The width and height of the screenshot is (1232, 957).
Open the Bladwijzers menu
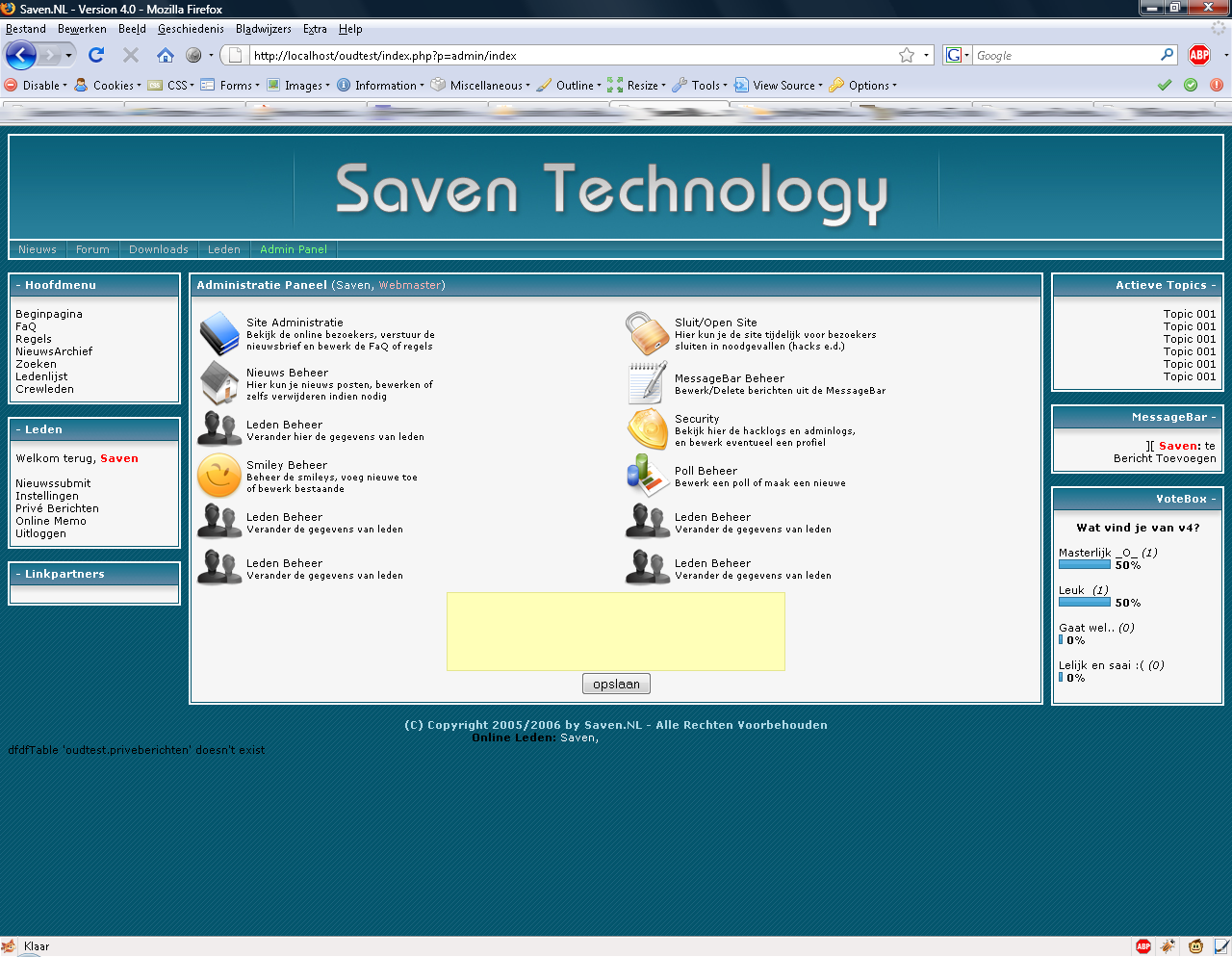point(264,29)
